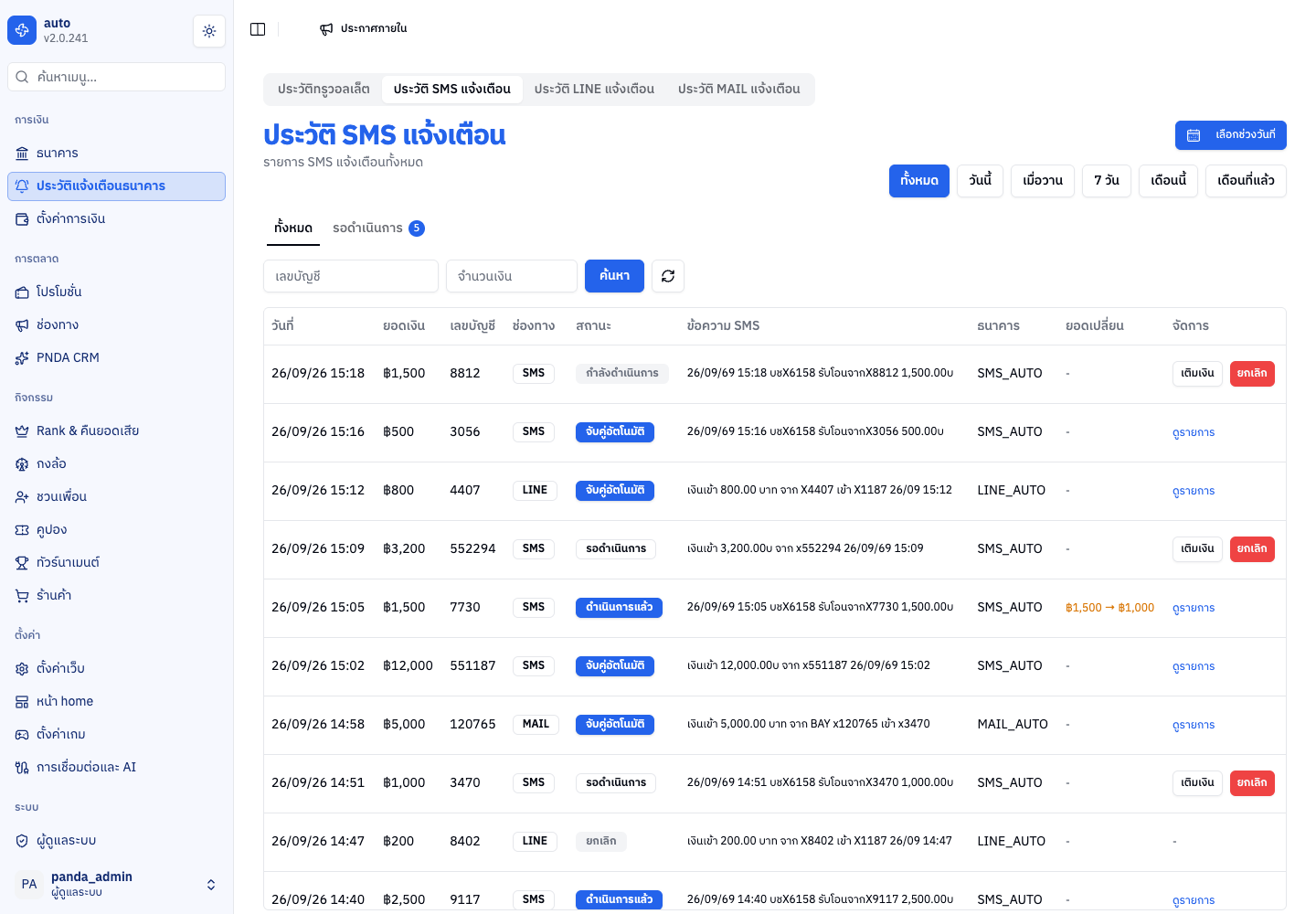The height and width of the screenshot is (914, 1316).
Task: Focus the เลขบัญชี input field
Action: (x=351, y=276)
